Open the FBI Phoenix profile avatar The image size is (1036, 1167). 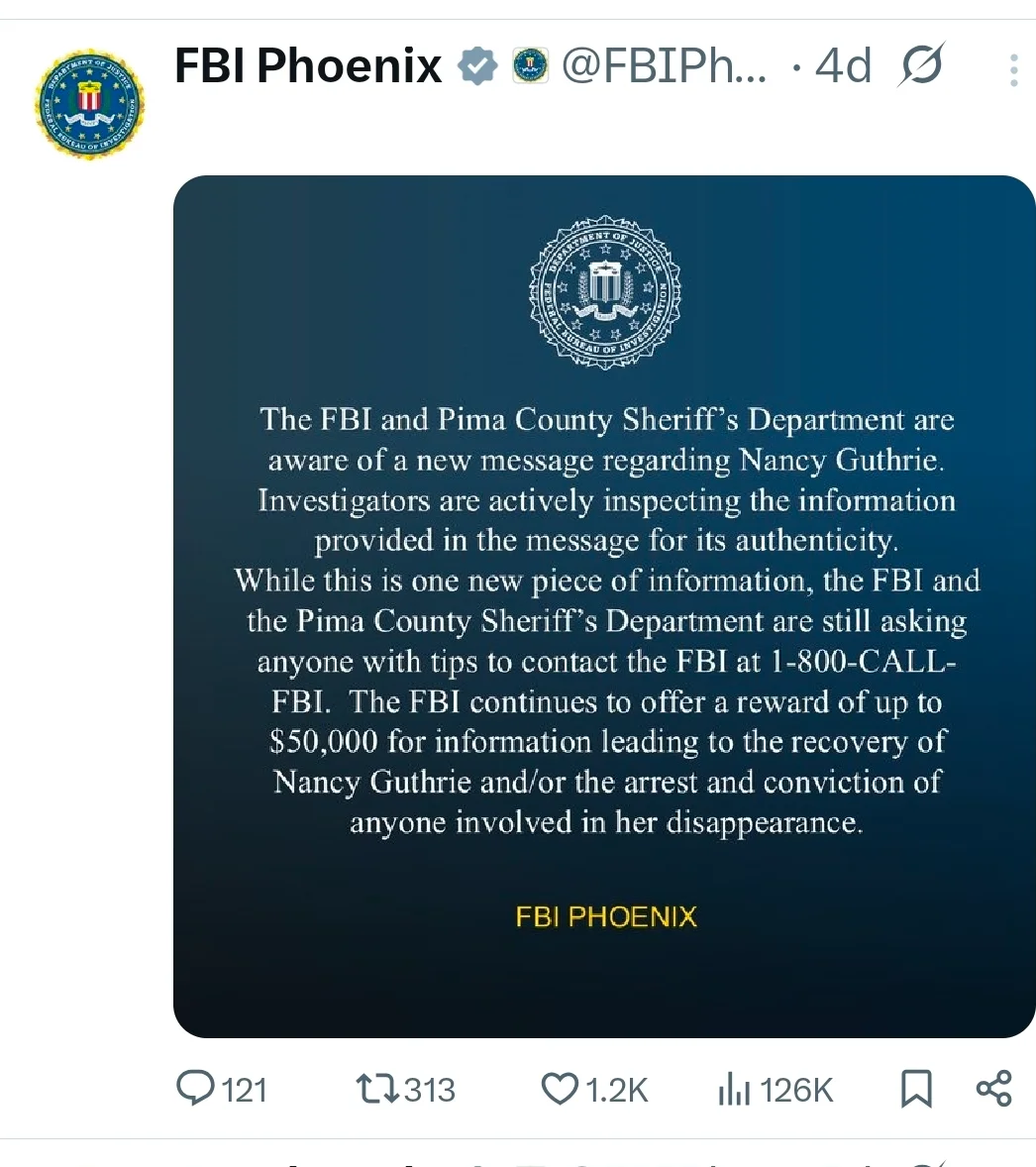tap(88, 104)
